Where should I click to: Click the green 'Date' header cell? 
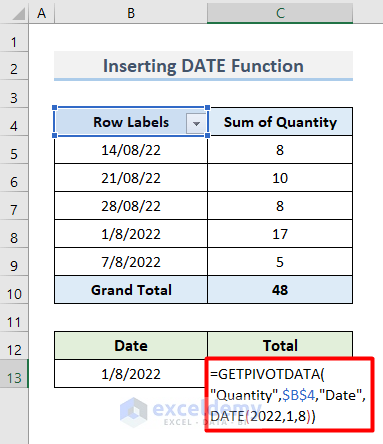131,346
